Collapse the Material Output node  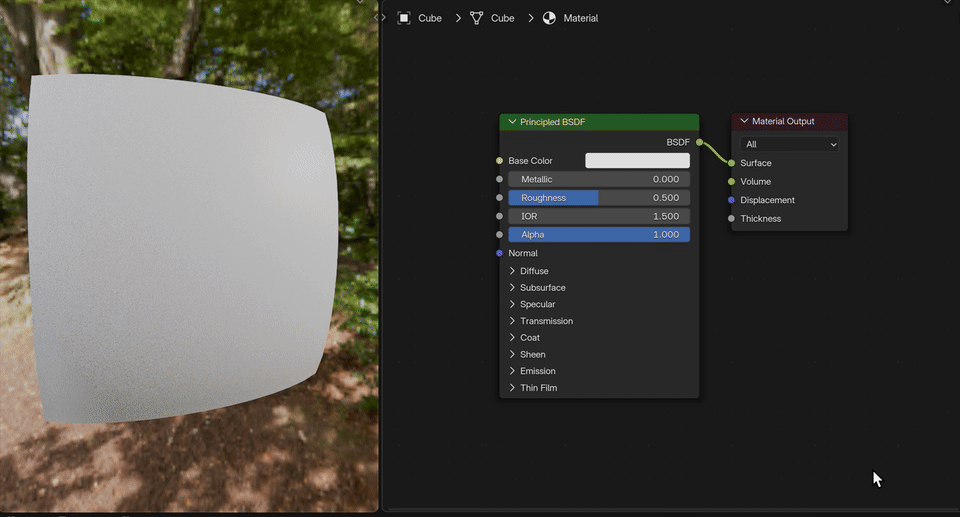point(744,121)
